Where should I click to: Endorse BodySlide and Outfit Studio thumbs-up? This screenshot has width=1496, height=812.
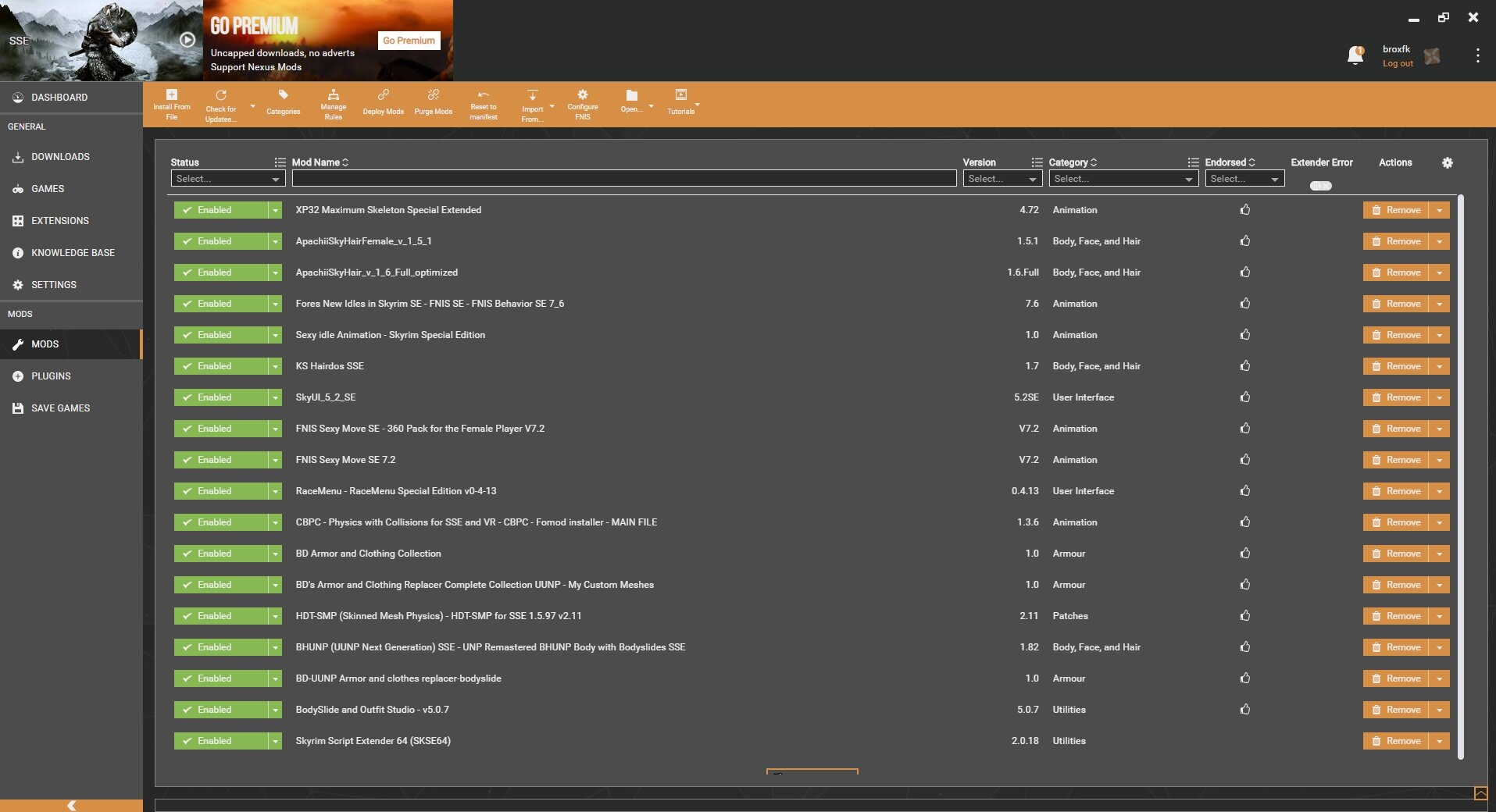1245,709
